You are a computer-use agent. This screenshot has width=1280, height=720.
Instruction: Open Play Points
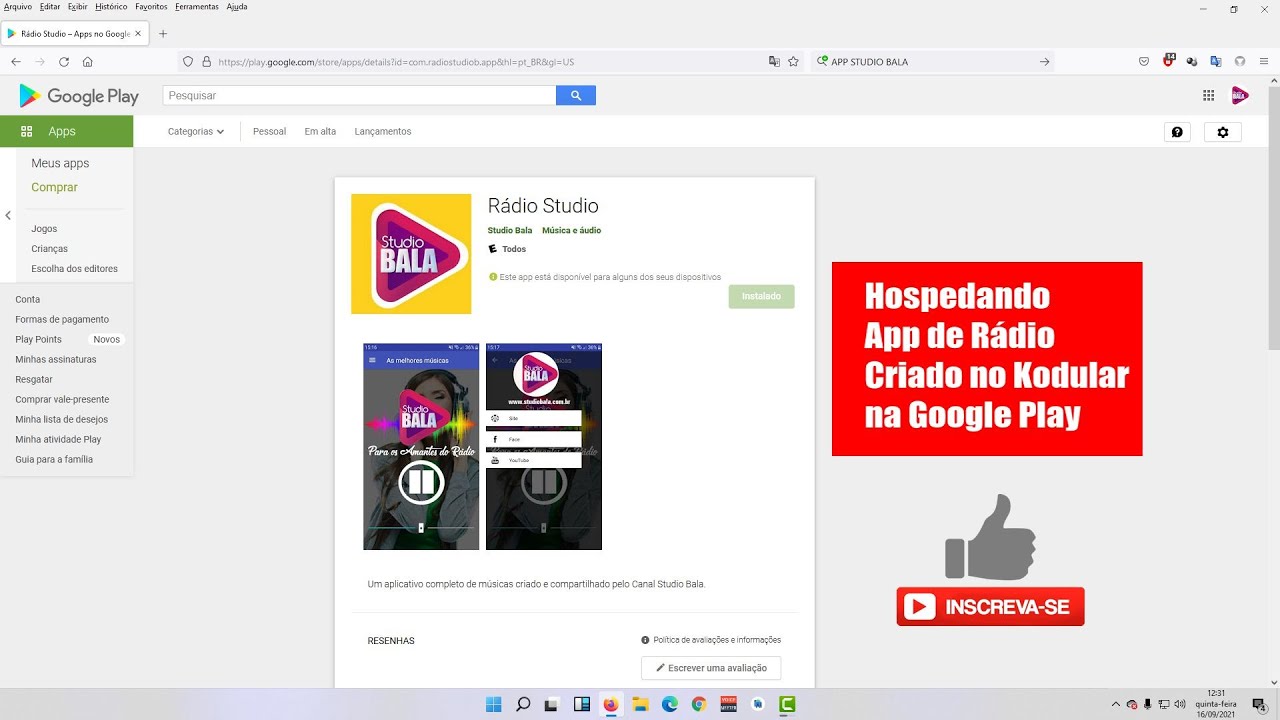pos(38,339)
